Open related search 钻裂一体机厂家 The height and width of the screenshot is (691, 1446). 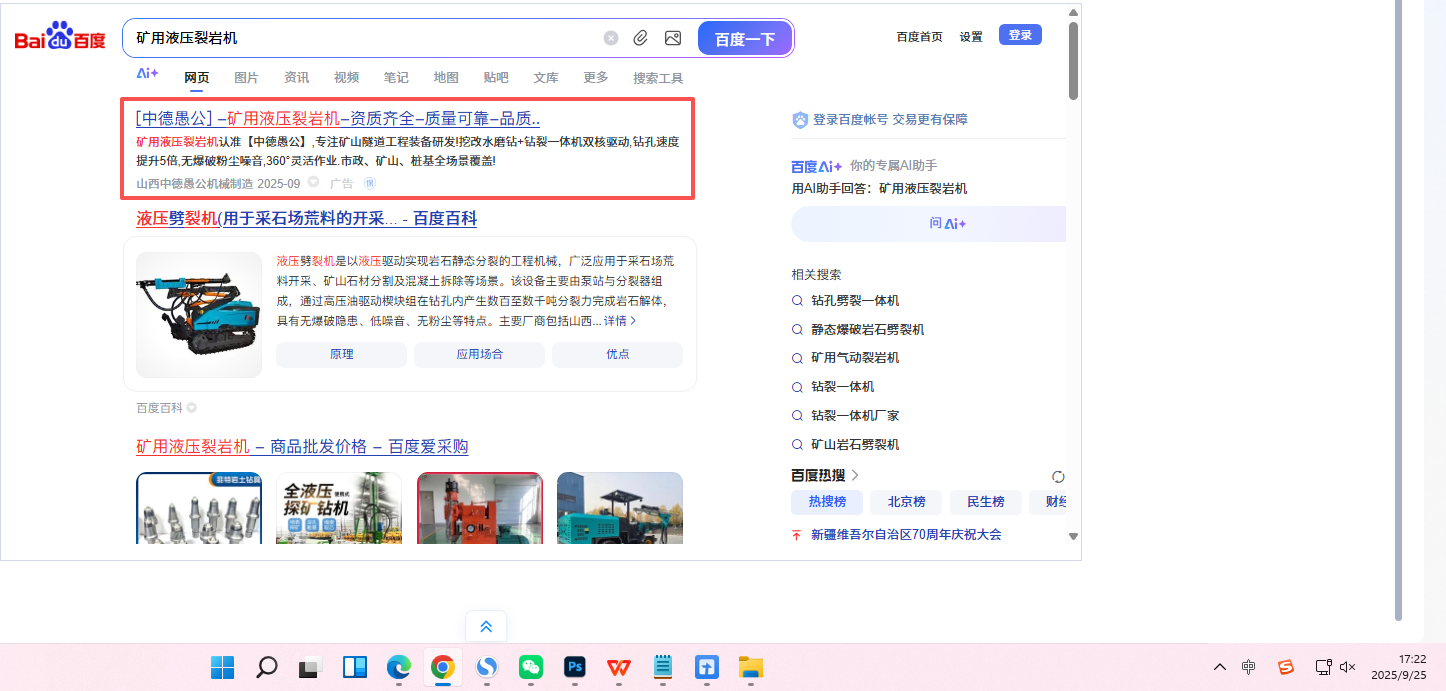[855, 415]
